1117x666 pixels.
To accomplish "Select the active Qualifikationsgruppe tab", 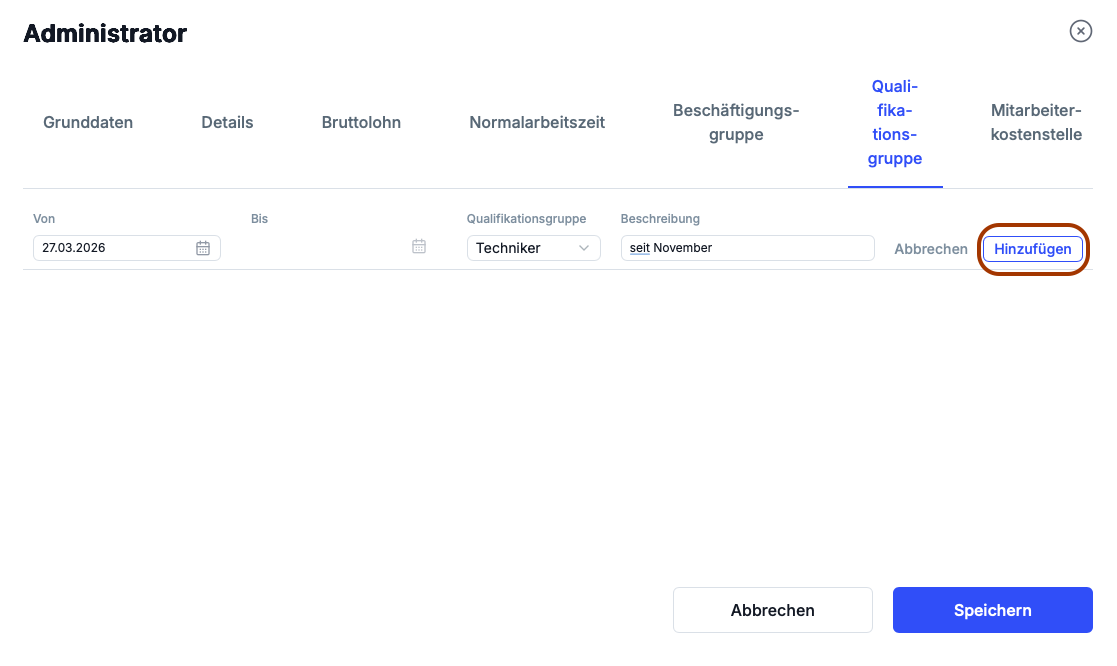I will coord(895,123).
